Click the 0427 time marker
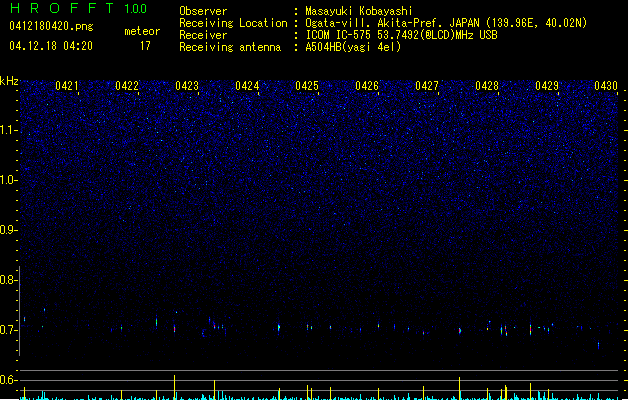This screenshot has width=629, height=400. click(427, 86)
